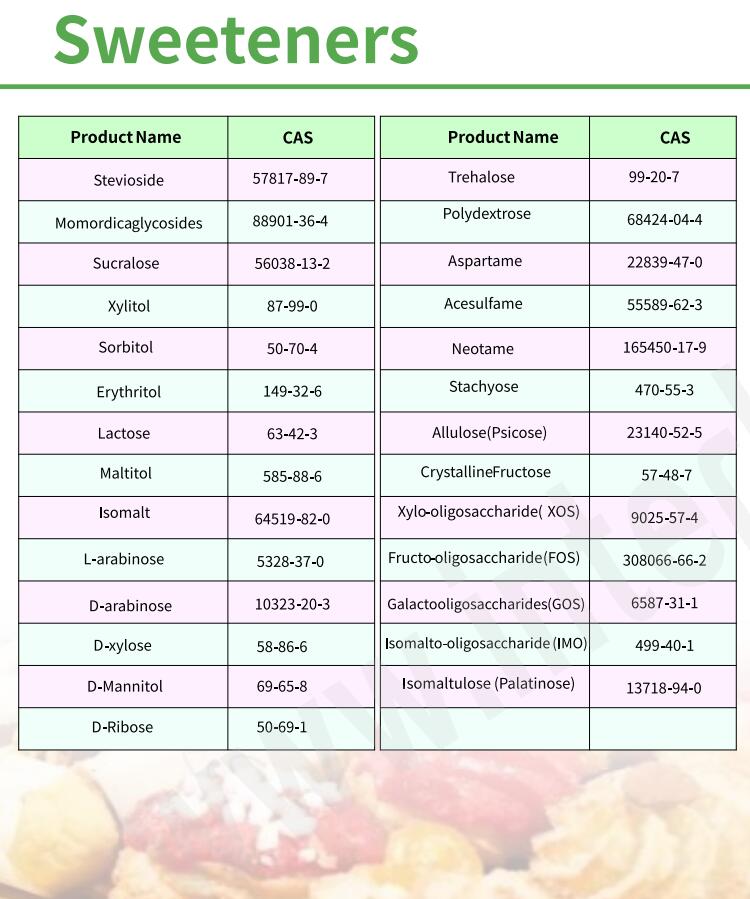Click the Allulose(Psicose) cell
This screenshot has height=899, width=750.
coord(489,434)
